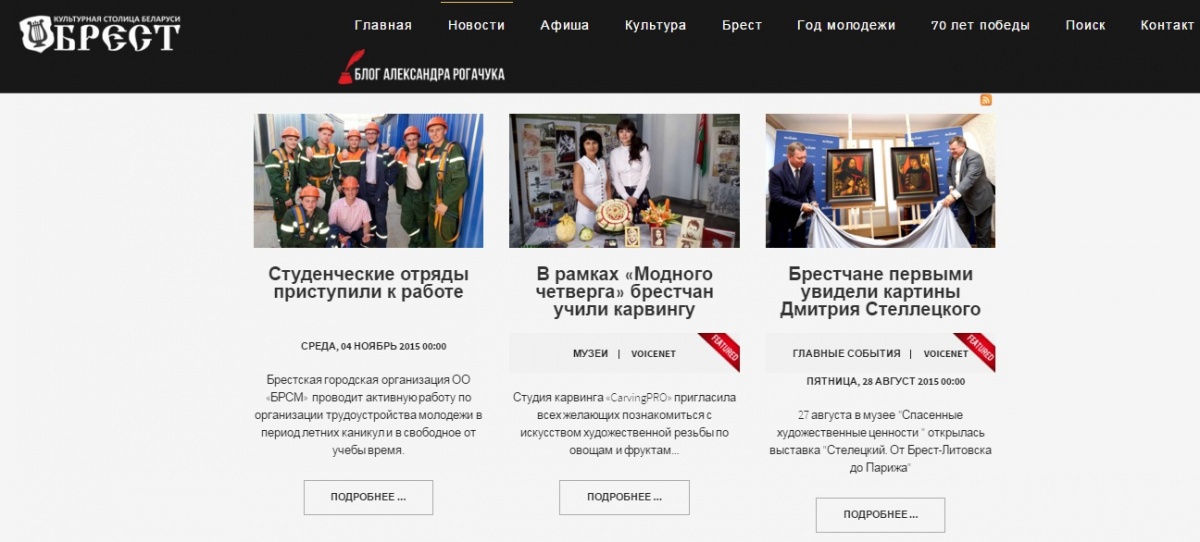Open the carving exhibition photo
Image resolution: width=1200 pixels, height=542 pixels.
(x=624, y=181)
